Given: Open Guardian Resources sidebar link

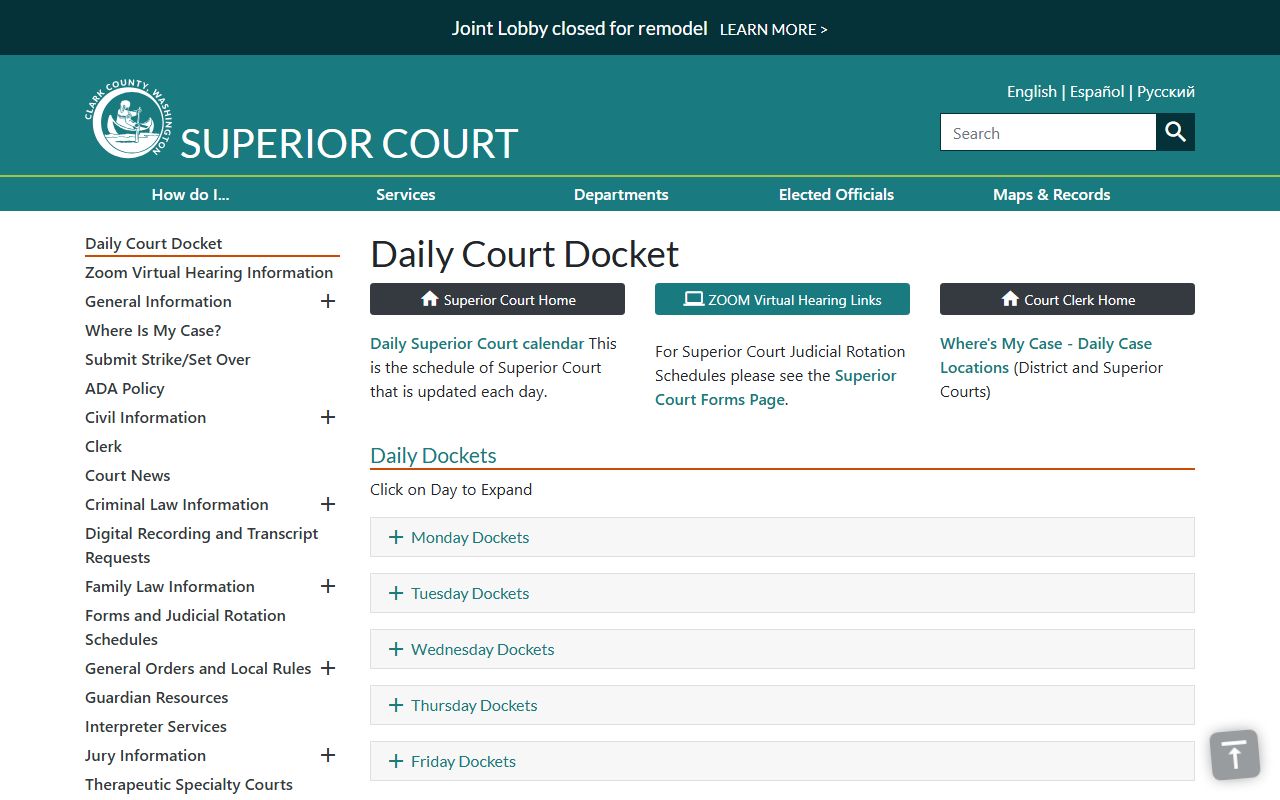Looking at the screenshot, I should 157,697.
